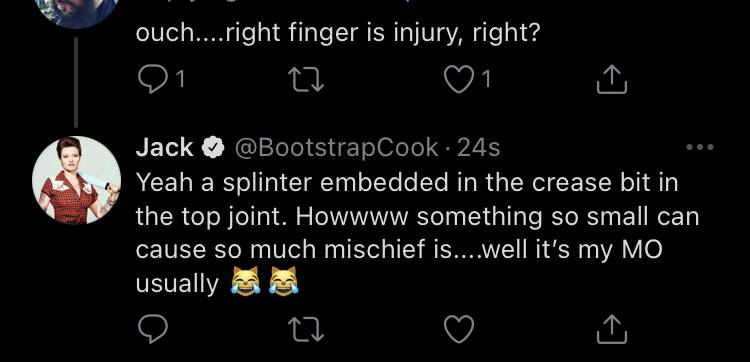Like the "ouch....right finger" tweet
Screen dimensions: 750x362
point(459,79)
